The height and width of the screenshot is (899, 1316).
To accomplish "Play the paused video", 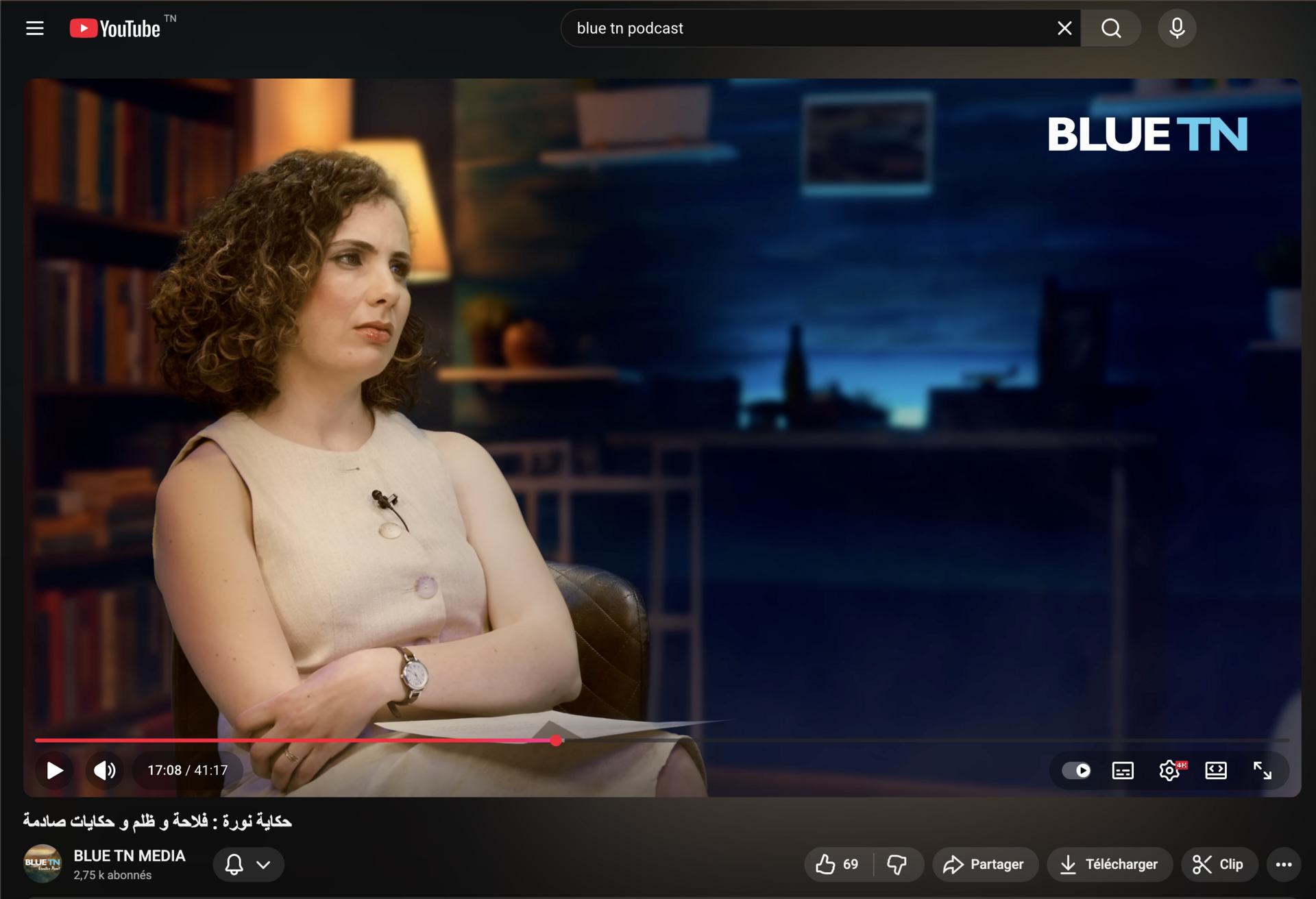I will (55, 770).
